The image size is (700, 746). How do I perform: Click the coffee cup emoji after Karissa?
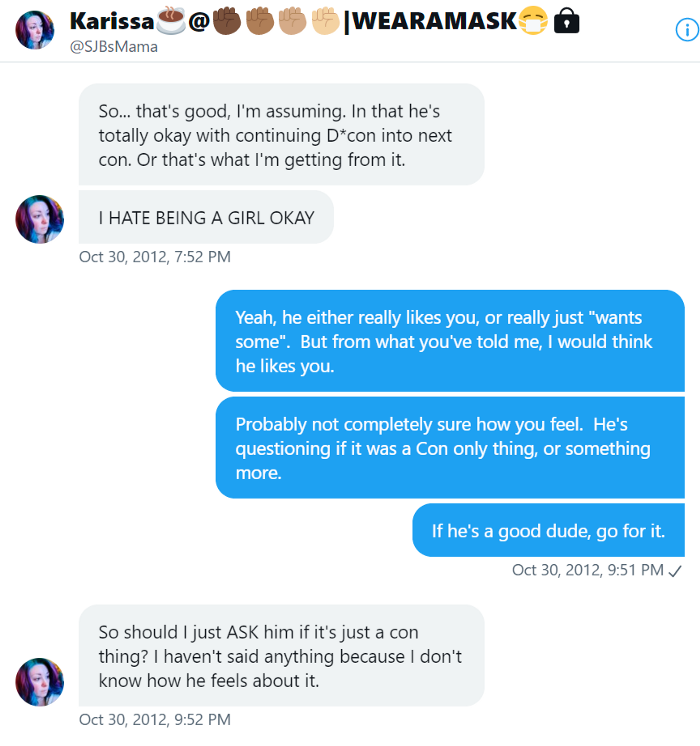170,20
